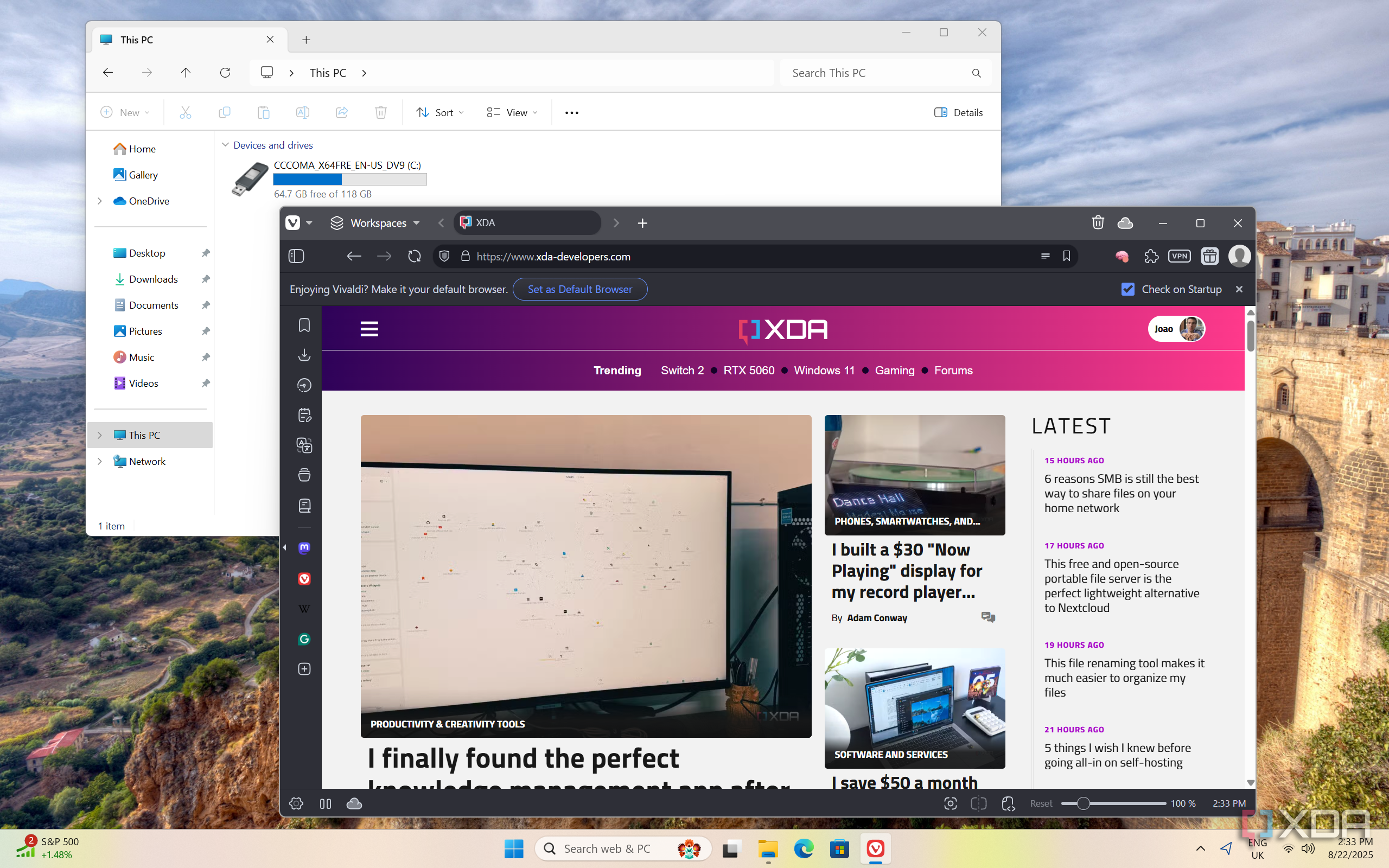The image size is (1389, 868).
Task: Click Reset zoom in status bar
Action: coord(1041,803)
